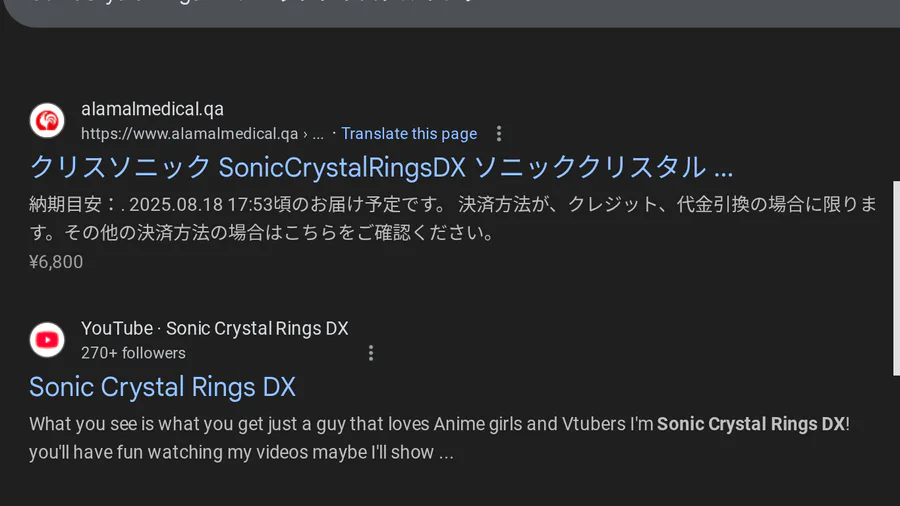The image size is (900, 506).
Task: Click the bold Sonic Crystal Rings DX snippet text
Action: (x=750, y=424)
